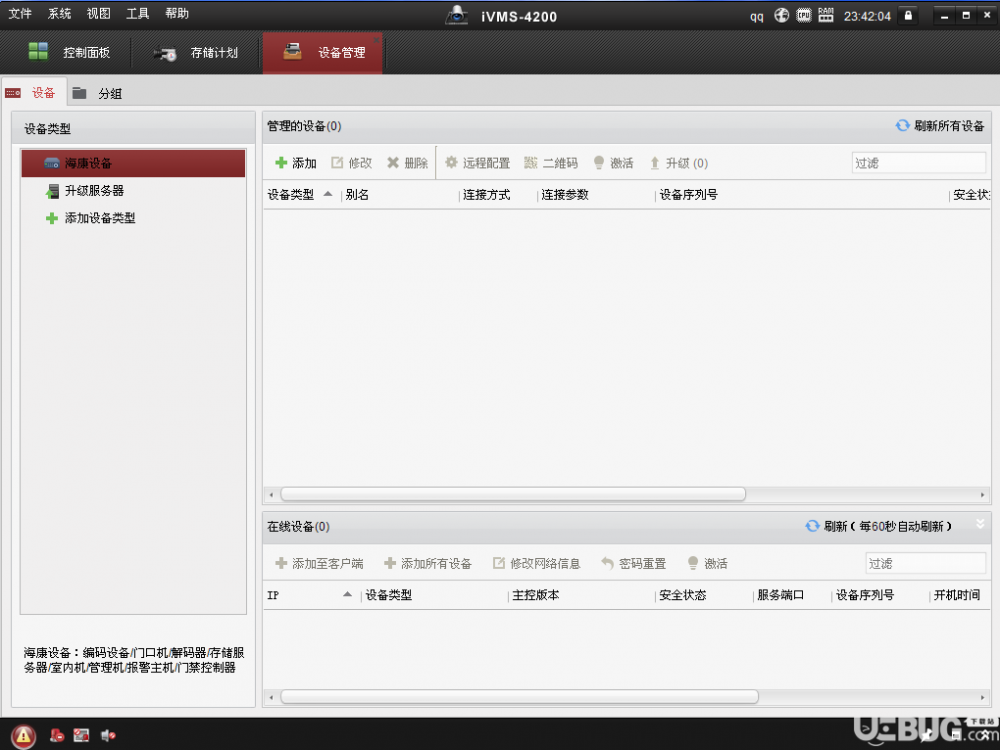Click the 远程配置 gear button
Image resolution: width=1000 pixels, height=750 pixels.
[x=477, y=163]
